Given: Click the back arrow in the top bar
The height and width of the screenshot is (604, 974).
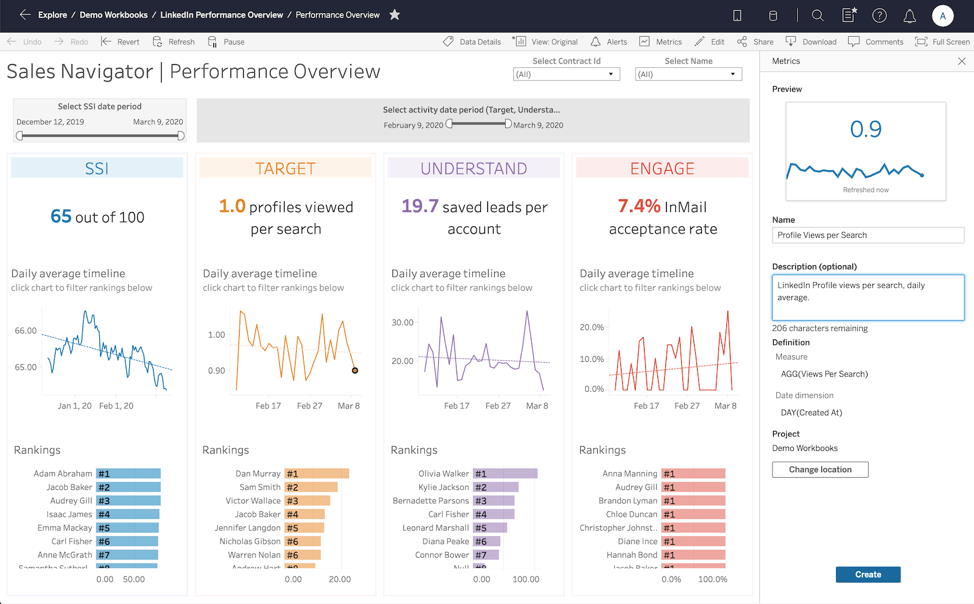Looking at the screenshot, I should coord(25,14).
